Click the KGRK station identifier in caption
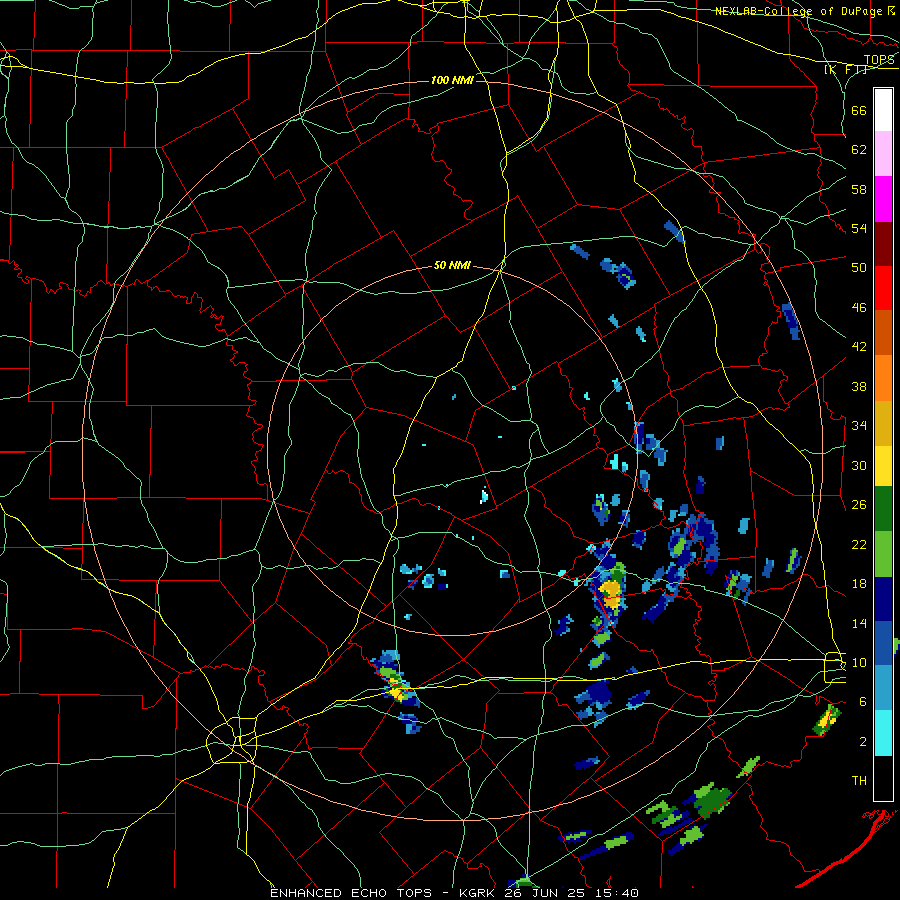900x900 pixels. tap(479, 893)
